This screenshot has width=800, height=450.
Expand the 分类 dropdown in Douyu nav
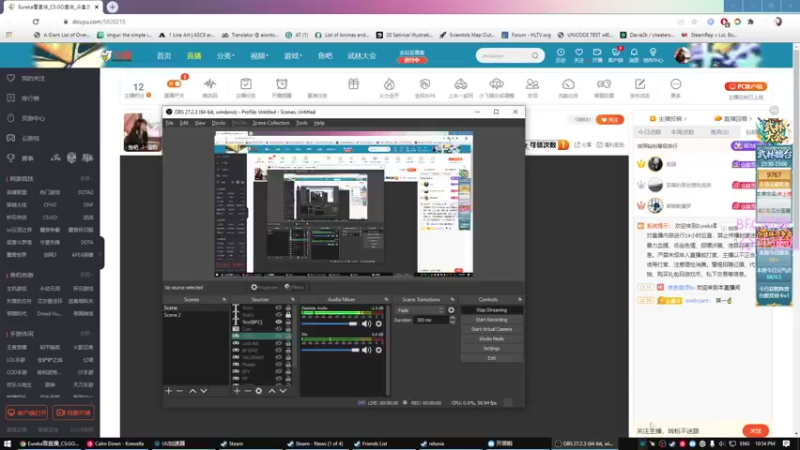[226, 56]
